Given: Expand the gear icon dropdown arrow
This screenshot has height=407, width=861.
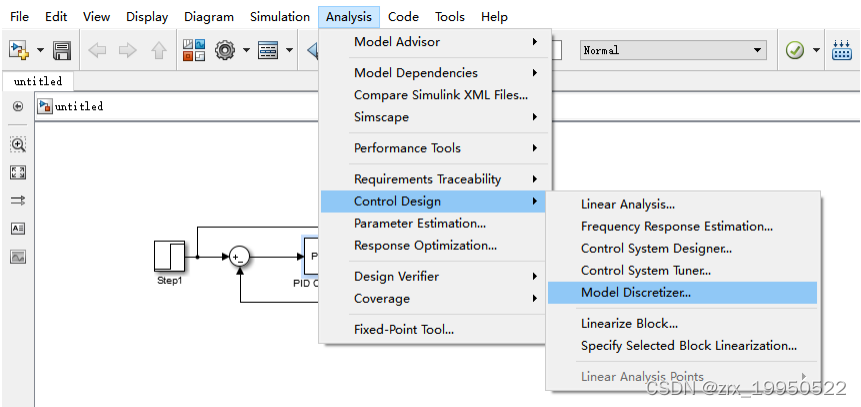Looking at the screenshot, I should [246, 51].
